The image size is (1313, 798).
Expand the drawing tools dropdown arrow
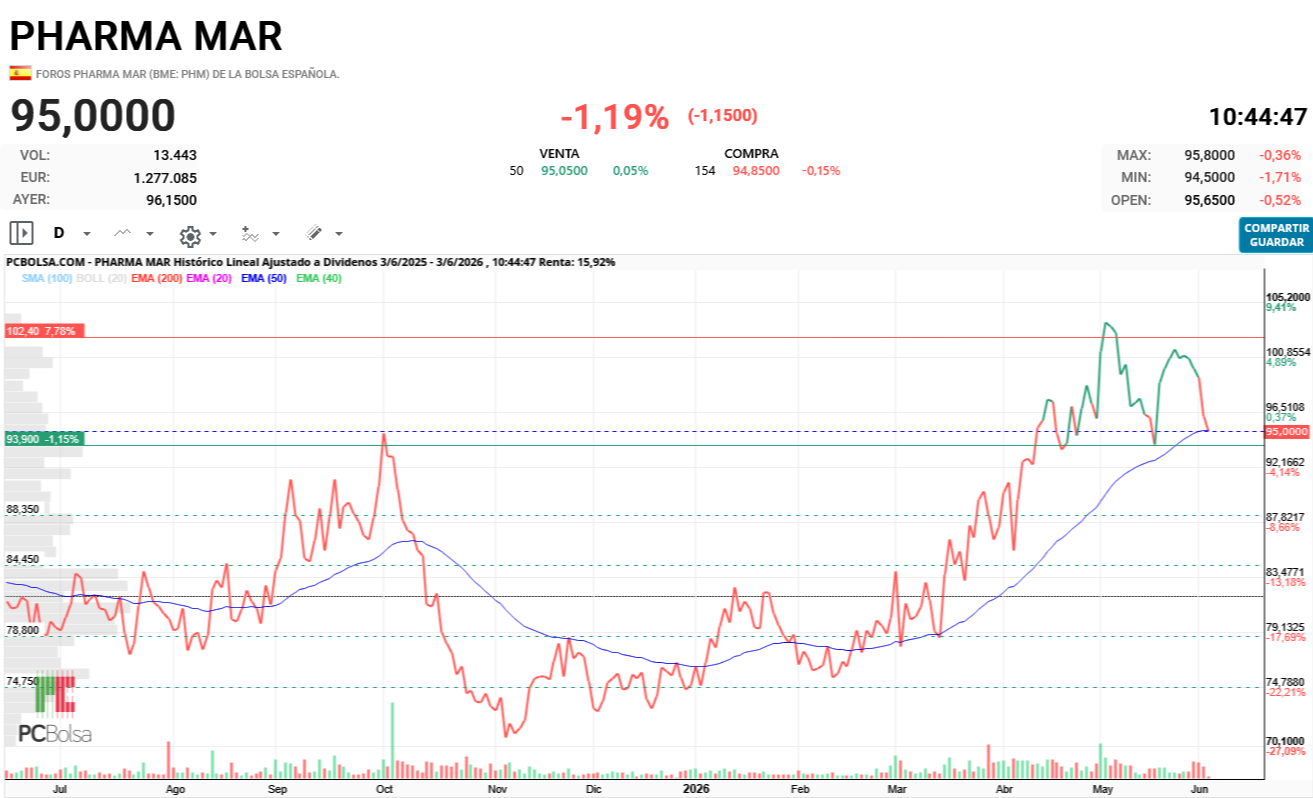339,234
